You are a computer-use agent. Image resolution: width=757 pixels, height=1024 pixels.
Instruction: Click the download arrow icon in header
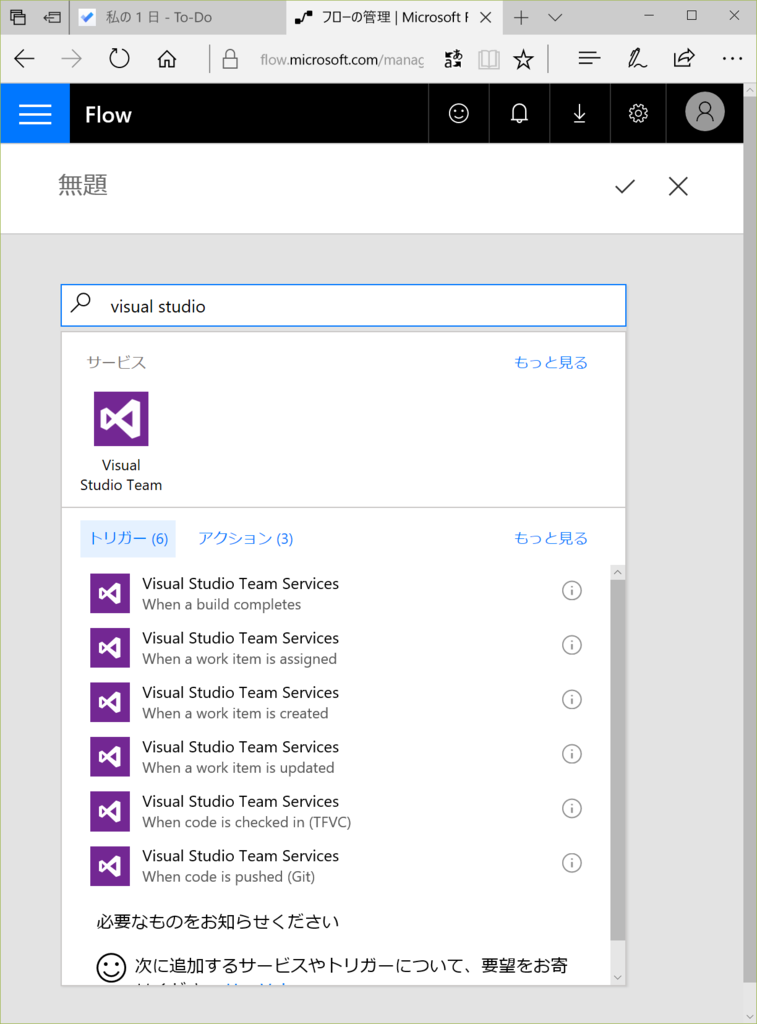pos(579,114)
